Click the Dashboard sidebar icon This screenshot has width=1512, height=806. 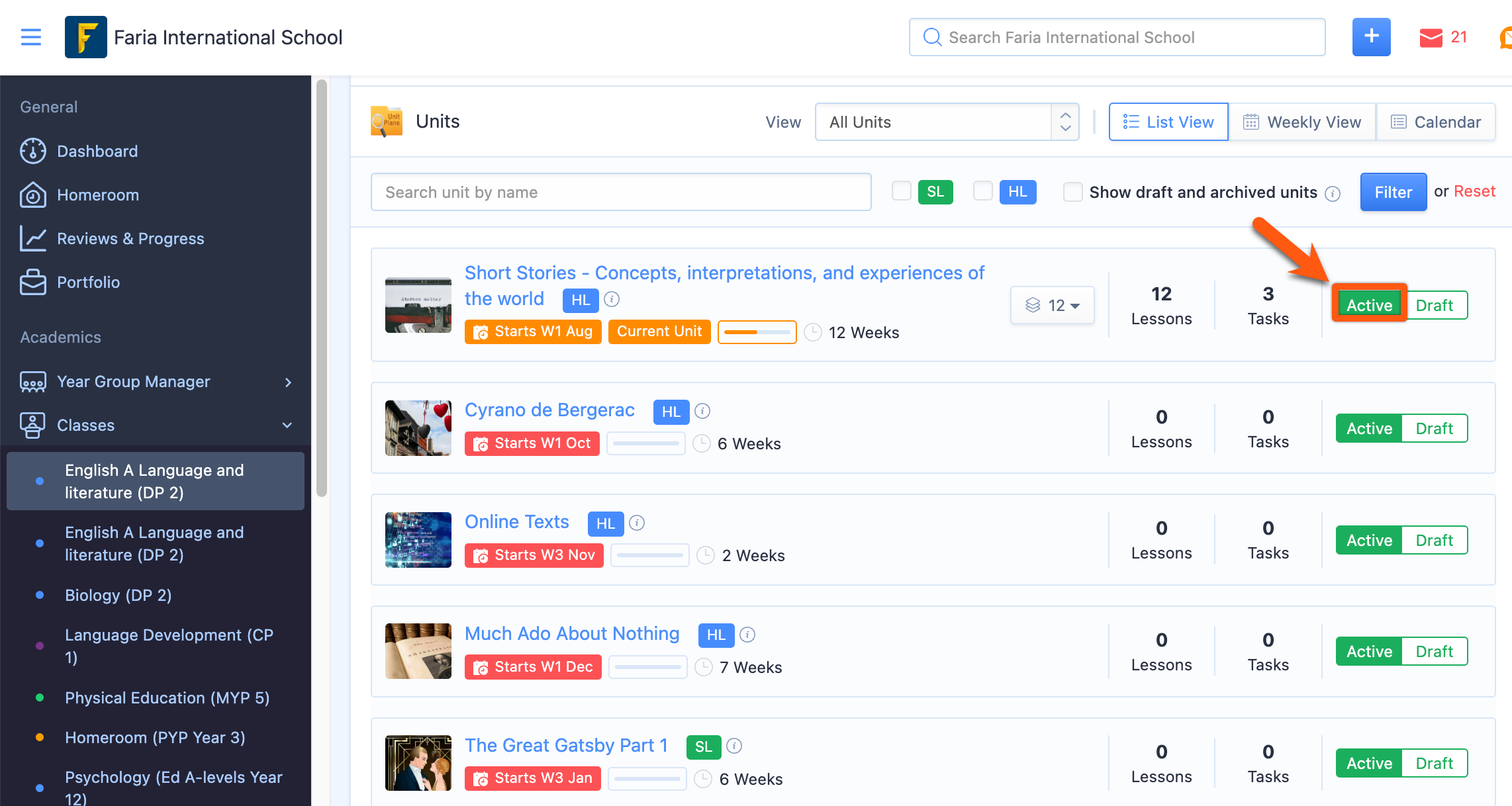coord(32,151)
